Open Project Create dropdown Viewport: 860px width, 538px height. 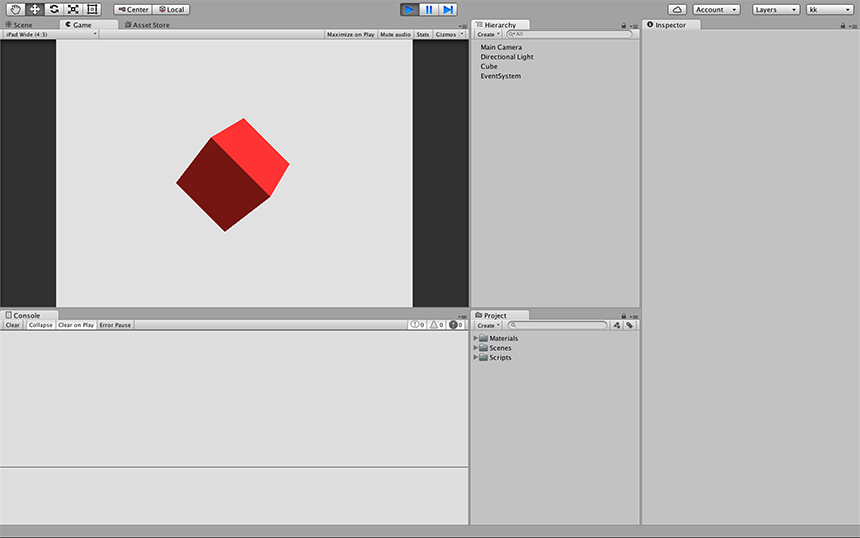click(488, 325)
